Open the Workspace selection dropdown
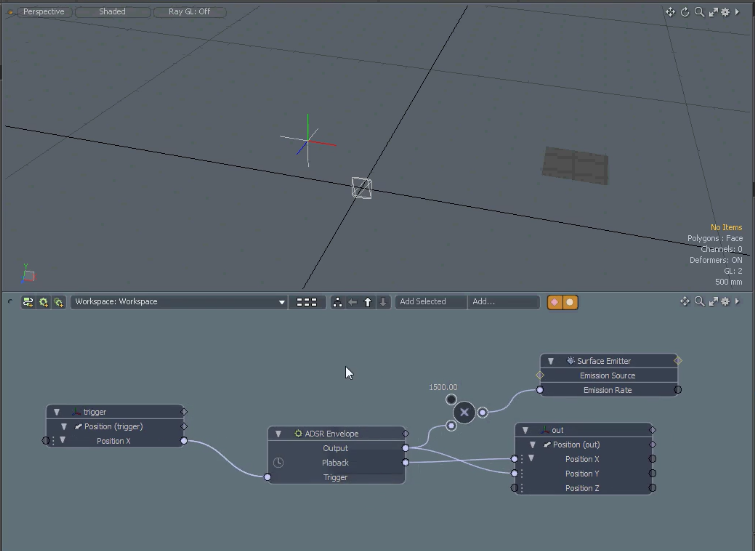This screenshot has width=755, height=551. [x=179, y=302]
